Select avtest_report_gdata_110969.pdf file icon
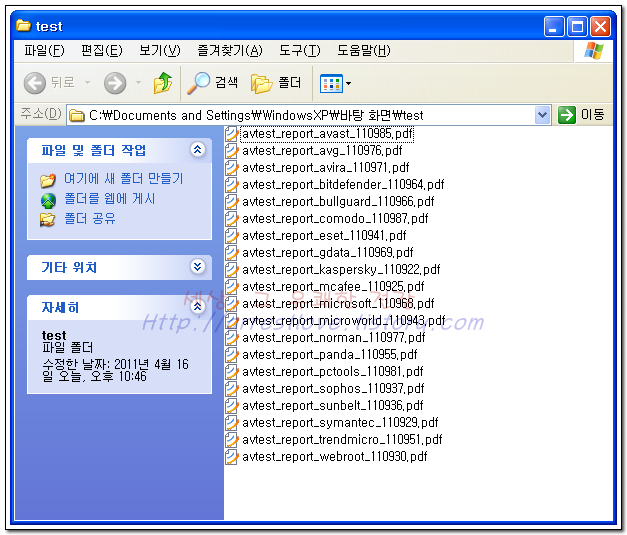The image size is (627, 535). (231, 253)
